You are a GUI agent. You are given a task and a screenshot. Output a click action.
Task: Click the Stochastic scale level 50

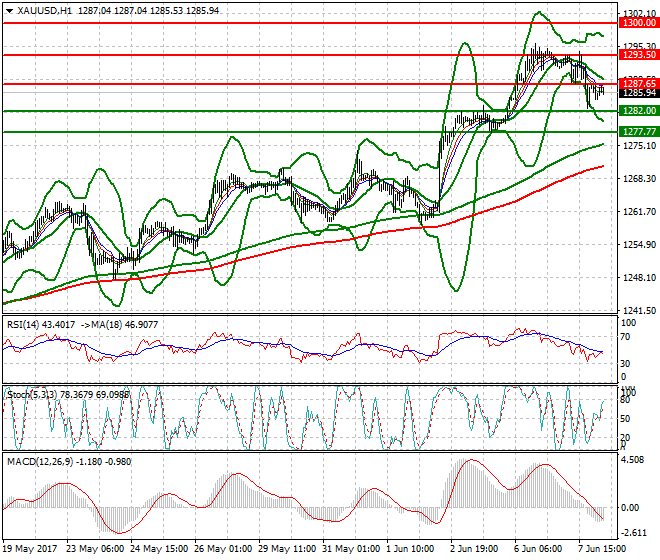(625, 419)
